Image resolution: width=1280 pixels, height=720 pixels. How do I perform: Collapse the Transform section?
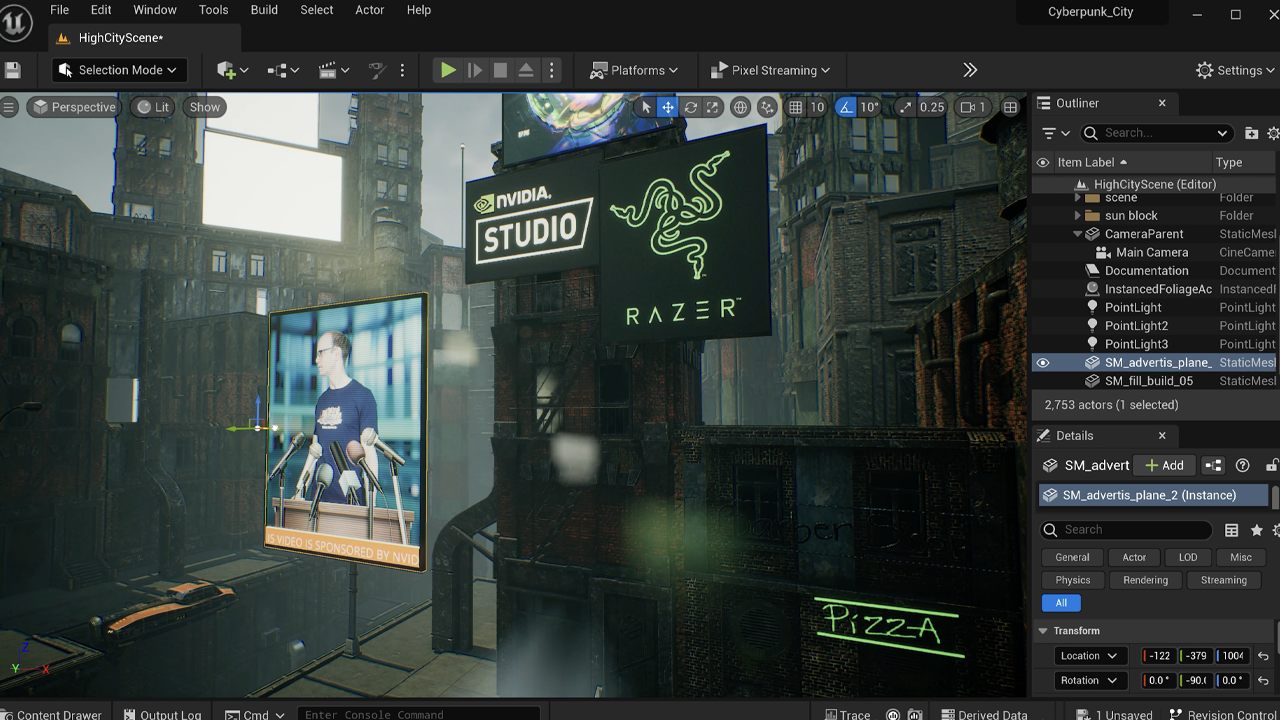(1043, 631)
